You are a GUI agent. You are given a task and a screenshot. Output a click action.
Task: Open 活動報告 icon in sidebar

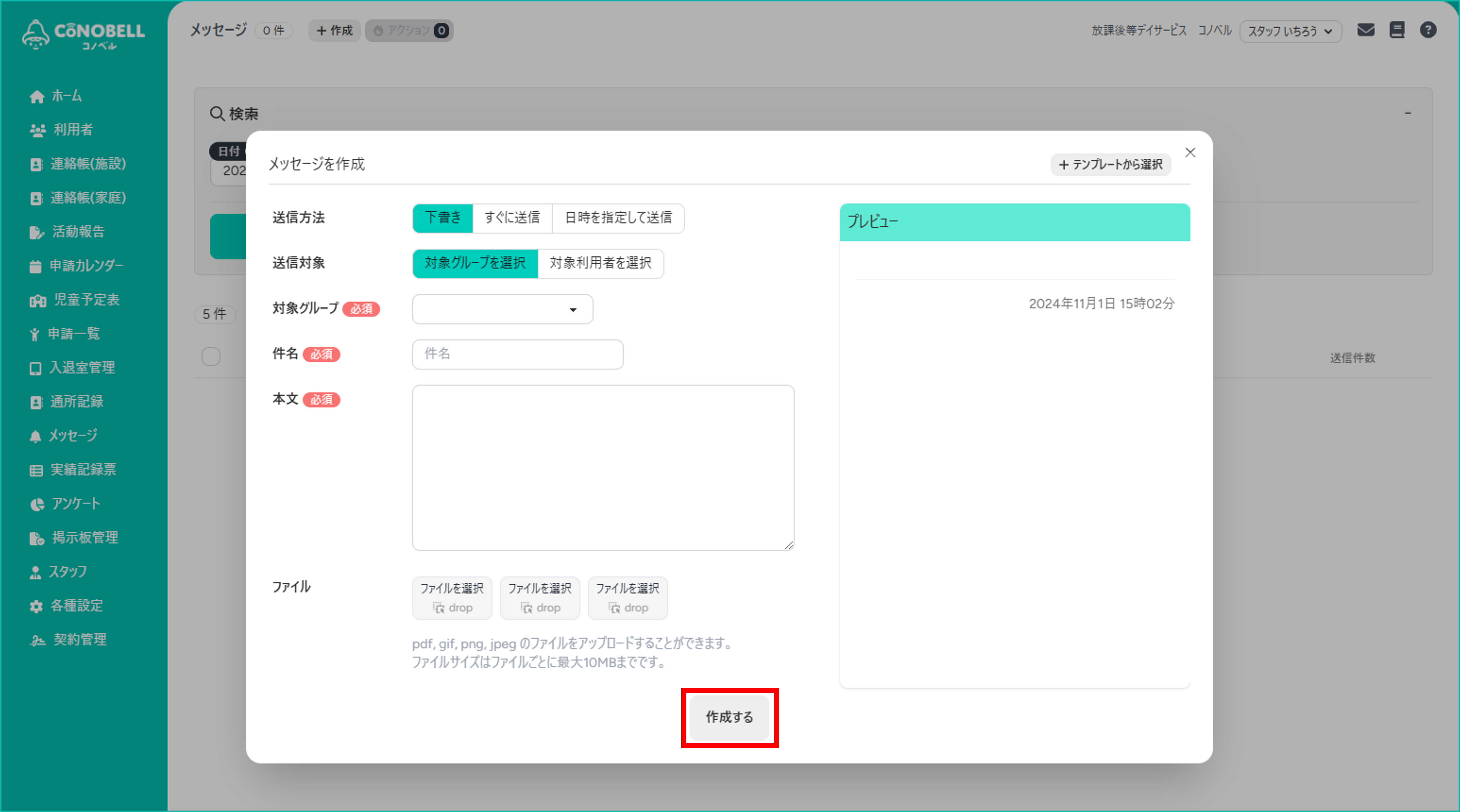(36, 232)
